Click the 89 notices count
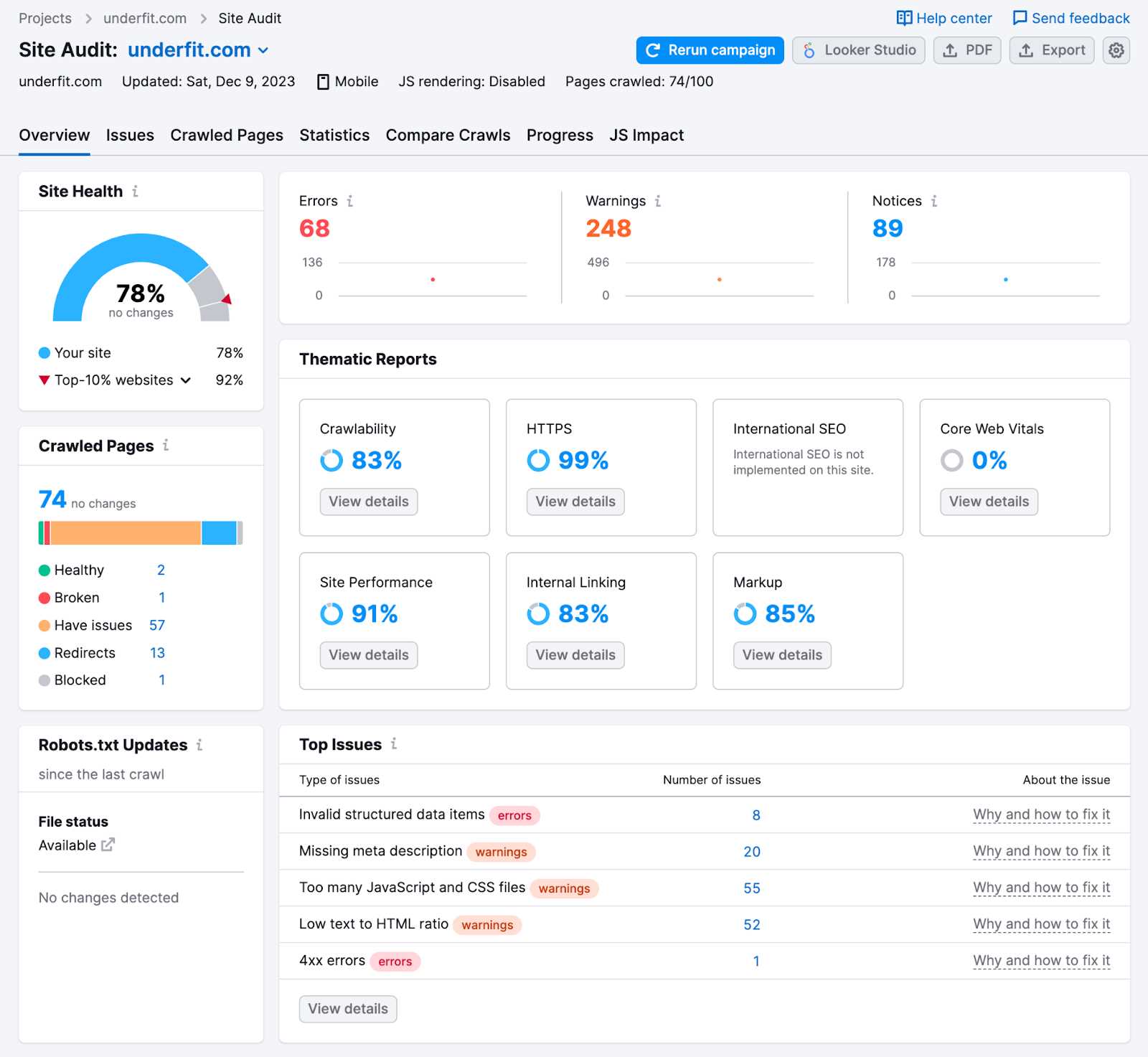The height and width of the screenshot is (1057, 1148). (x=888, y=228)
